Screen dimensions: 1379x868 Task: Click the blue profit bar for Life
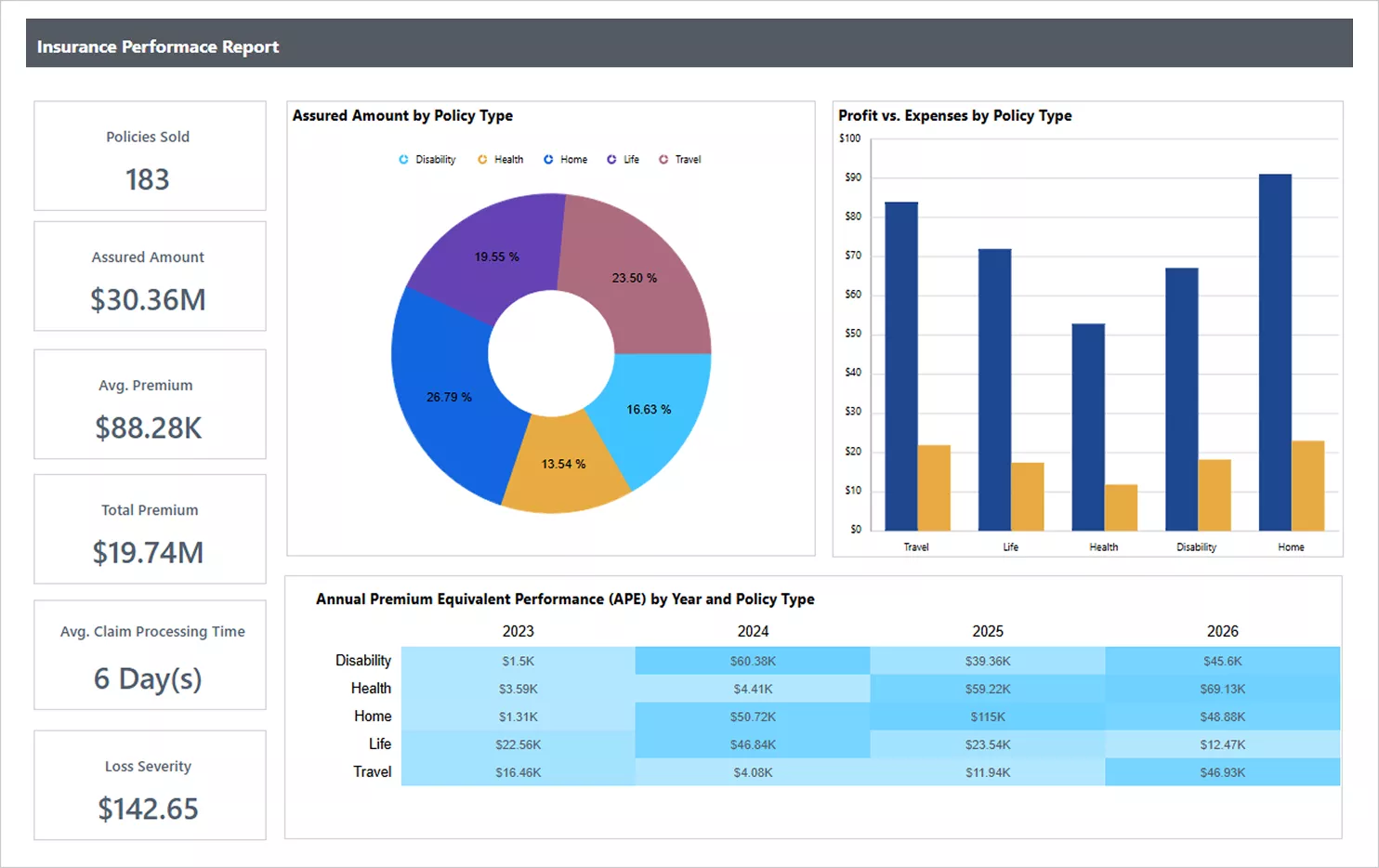[x=994, y=389]
